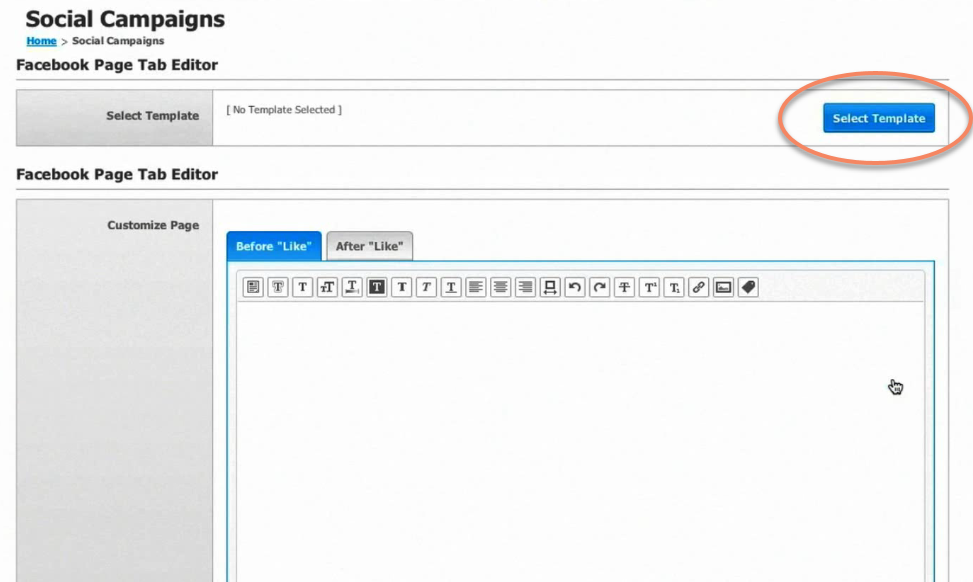Align text to the right
The height and width of the screenshot is (582, 973).
pyautogui.click(x=526, y=287)
